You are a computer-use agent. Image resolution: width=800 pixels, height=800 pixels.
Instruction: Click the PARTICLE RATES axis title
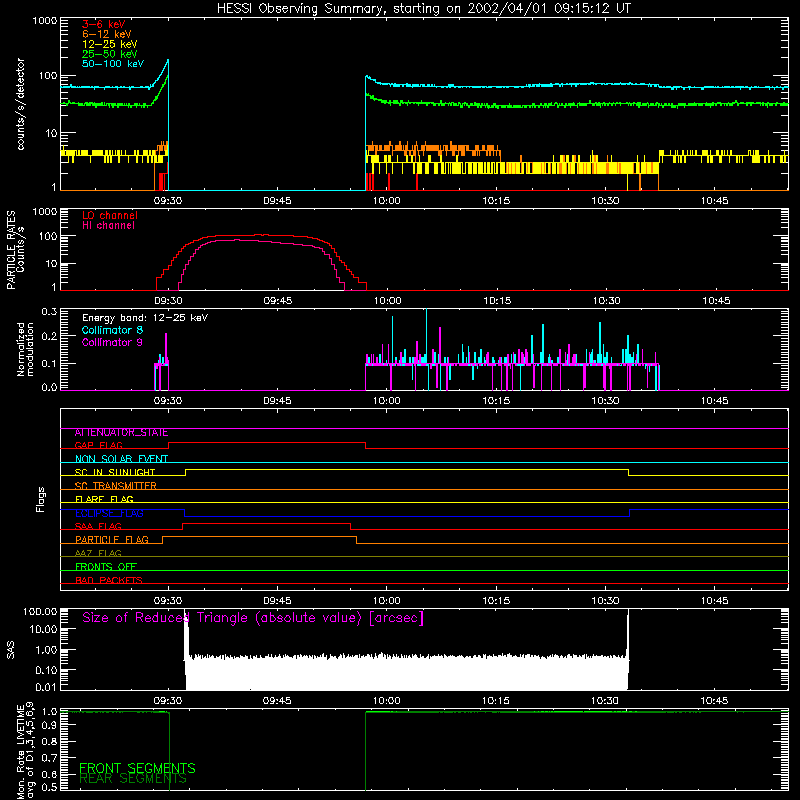[11, 250]
